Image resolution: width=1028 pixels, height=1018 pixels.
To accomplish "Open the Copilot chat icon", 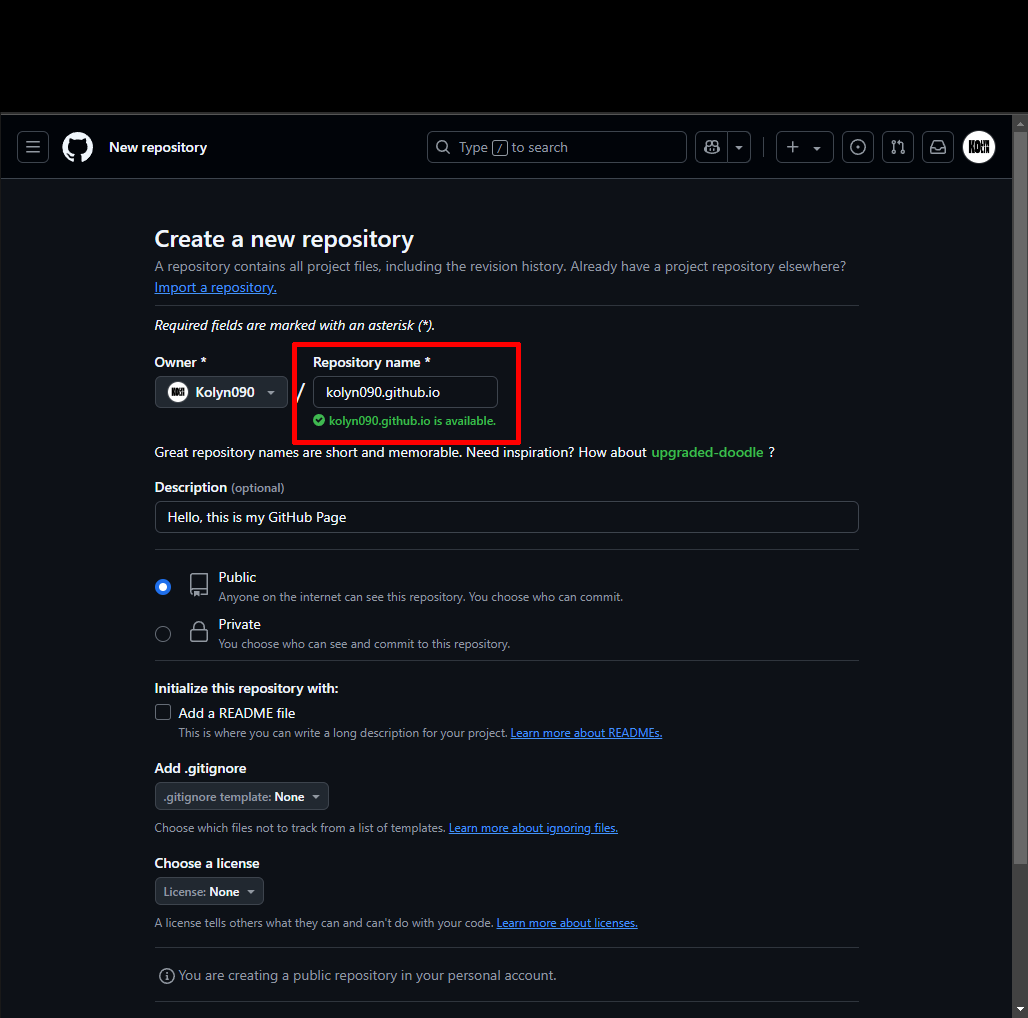I will tap(710, 147).
